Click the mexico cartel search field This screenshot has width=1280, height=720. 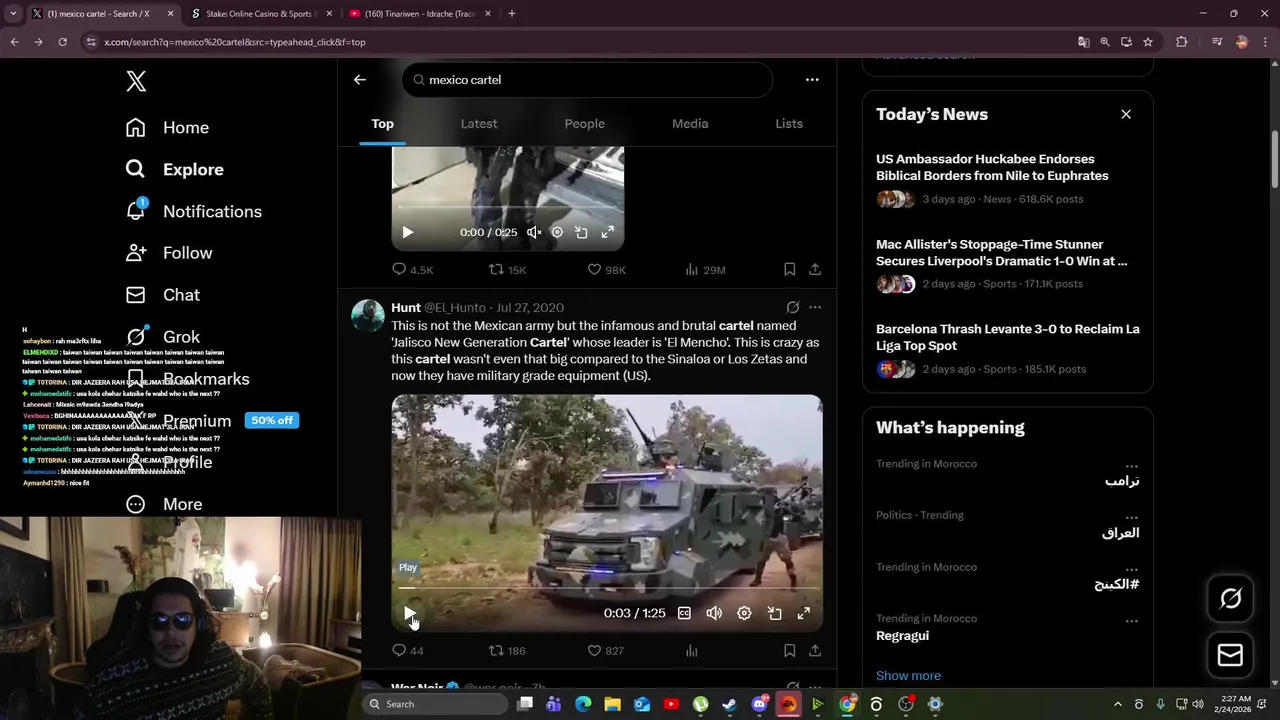click(587, 80)
